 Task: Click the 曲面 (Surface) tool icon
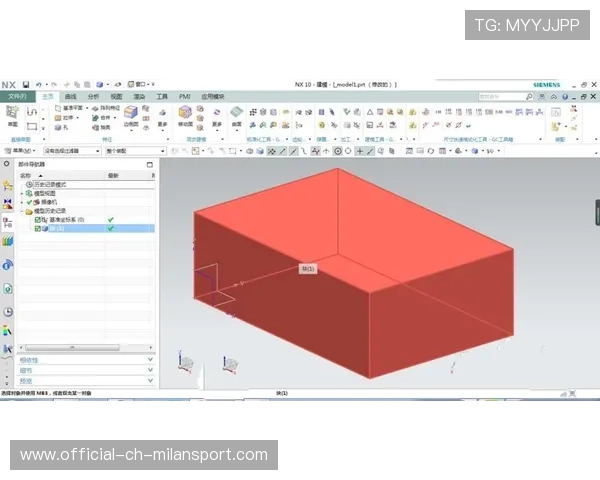point(237,115)
